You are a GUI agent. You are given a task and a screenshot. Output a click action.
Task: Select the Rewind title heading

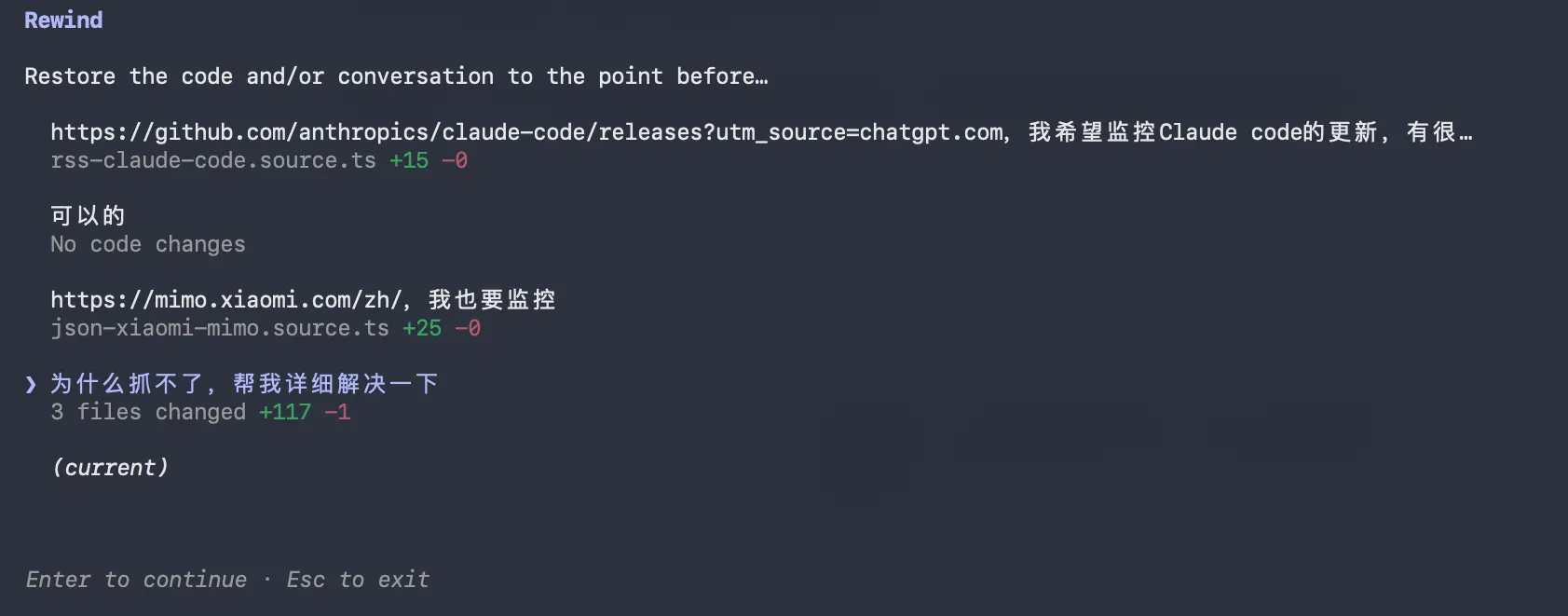[x=63, y=21]
